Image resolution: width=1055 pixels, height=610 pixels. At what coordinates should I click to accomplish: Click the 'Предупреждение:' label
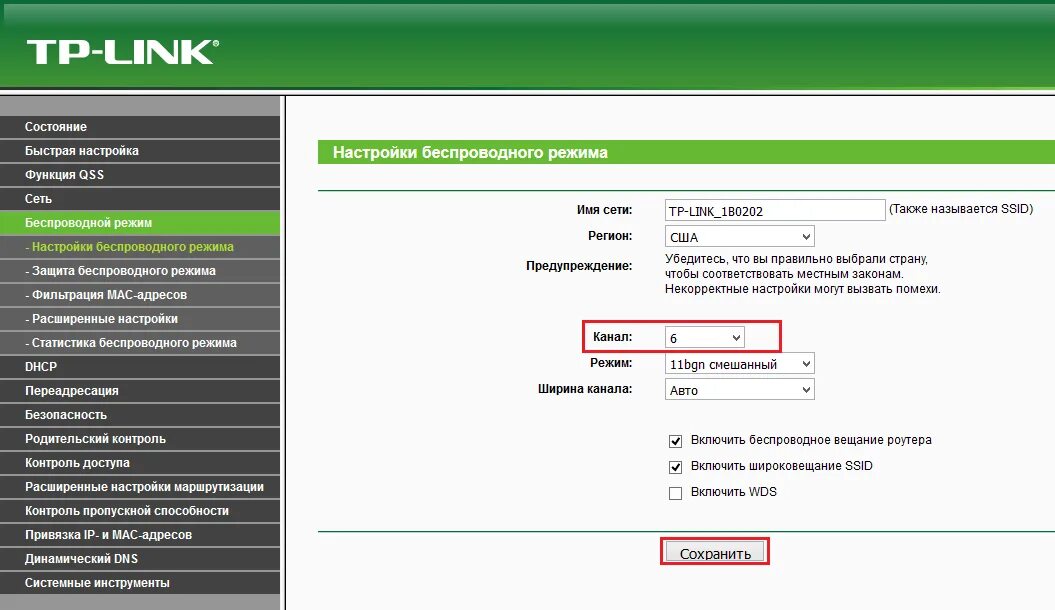(x=579, y=266)
